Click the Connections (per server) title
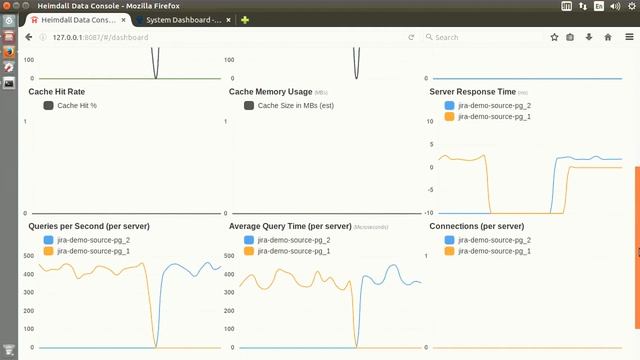Image resolution: width=640 pixels, height=360 pixels. 477,226
